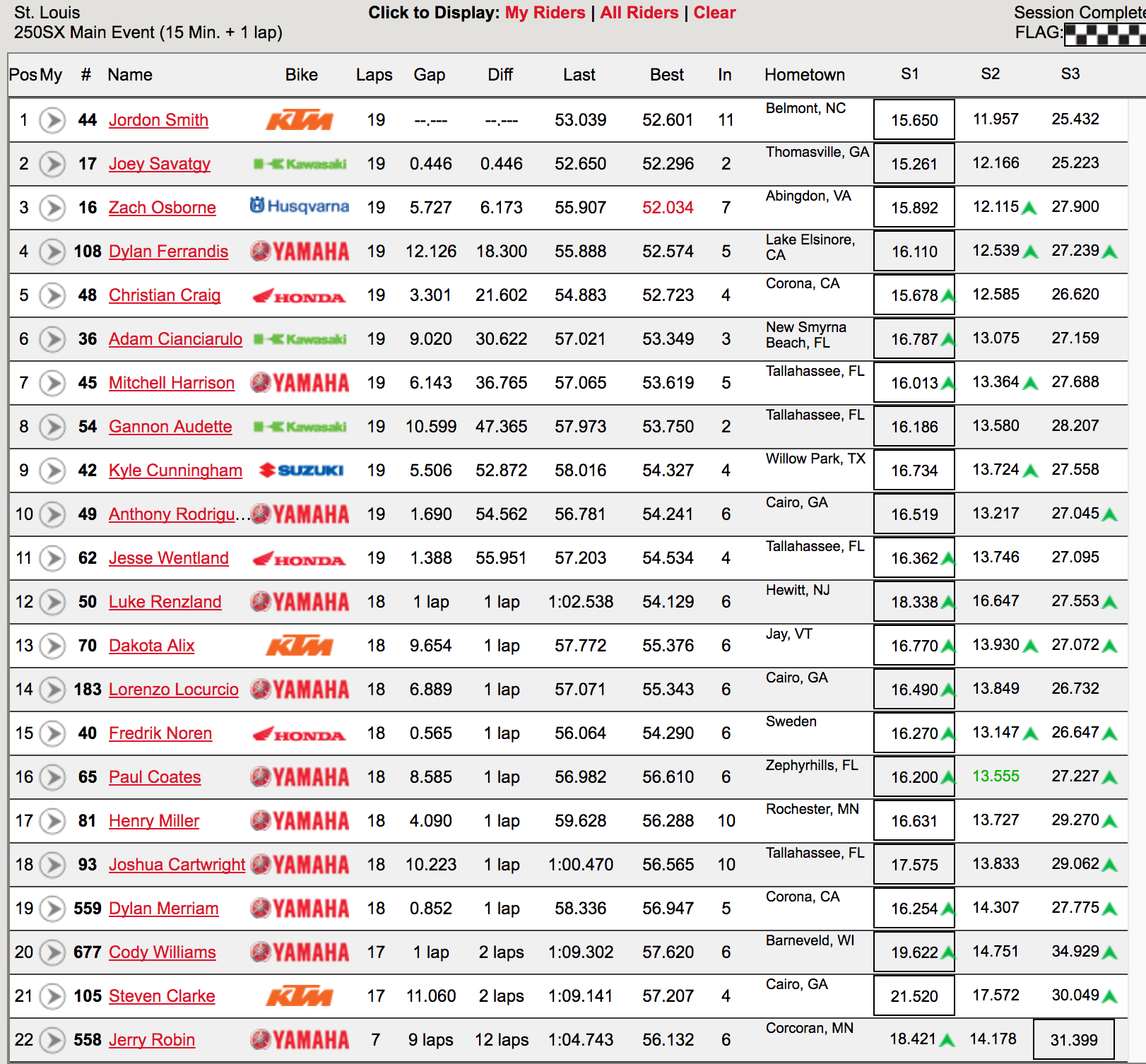The image size is (1146, 1064).
Task: Click the Gap column header
Action: (430, 75)
